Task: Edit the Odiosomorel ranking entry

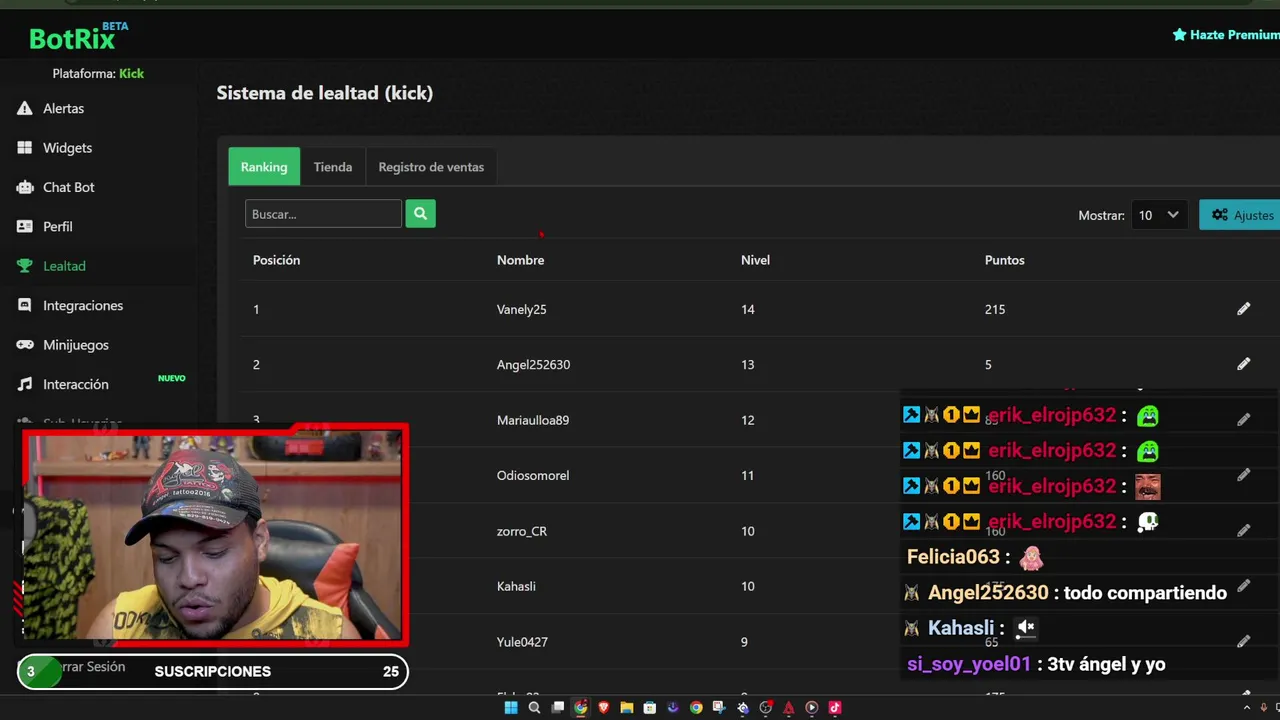Action: (x=1243, y=475)
